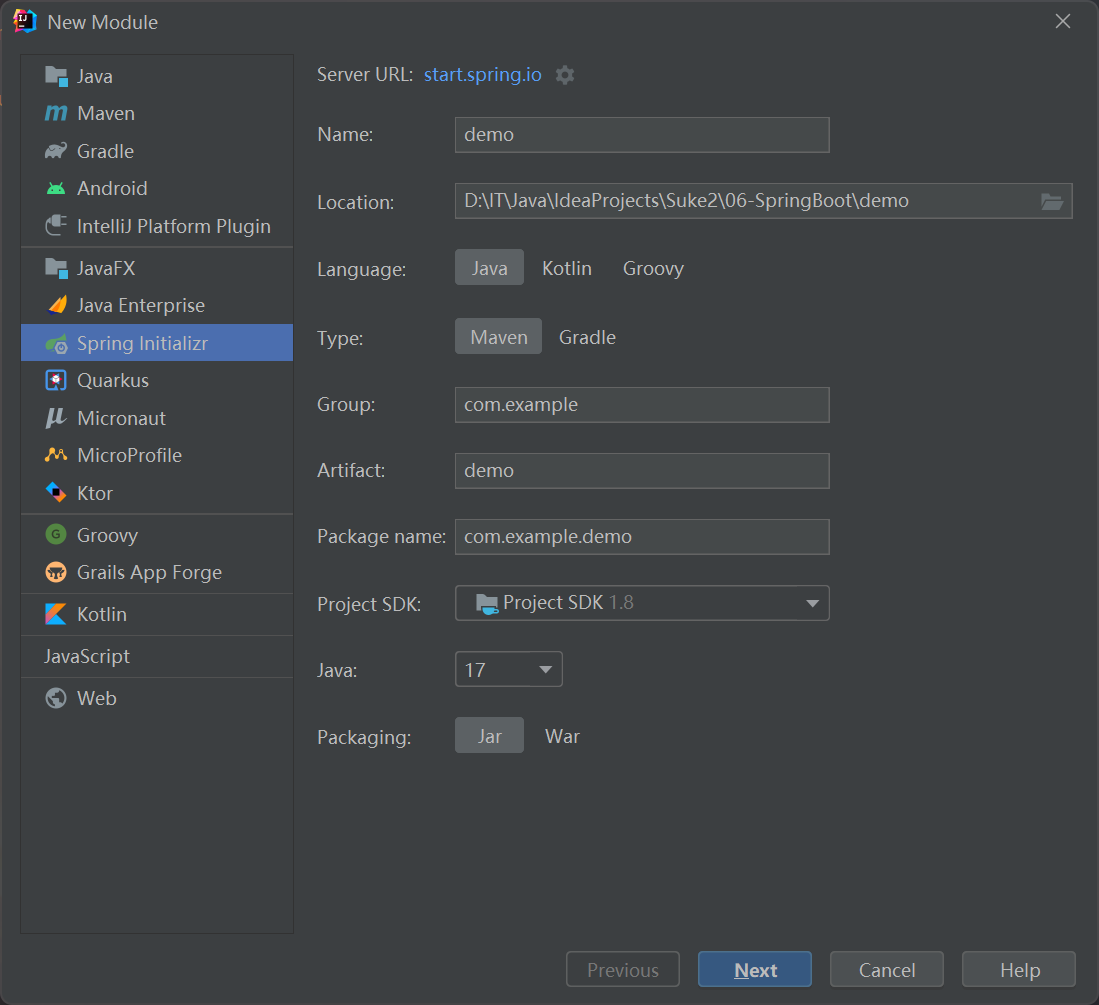1099x1005 pixels.
Task: Select the Maven generator in the sidebar
Action: point(105,113)
